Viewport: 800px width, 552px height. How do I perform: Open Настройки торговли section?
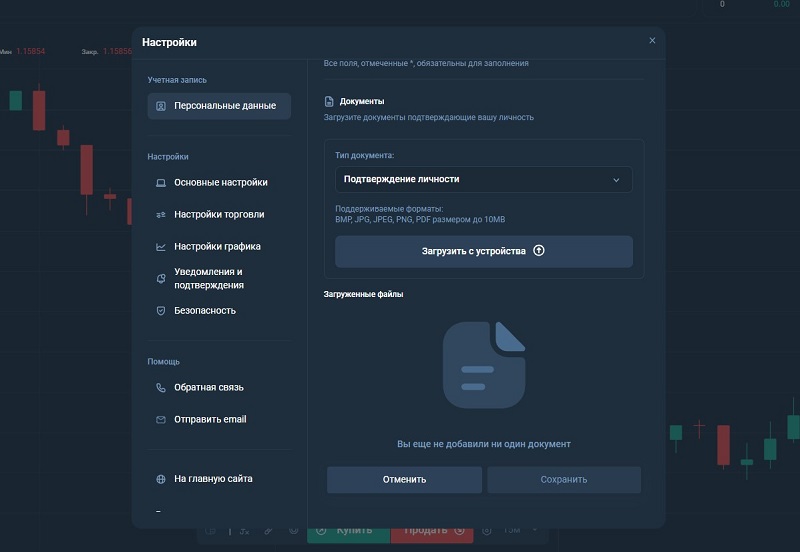click(x=219, y=215)
